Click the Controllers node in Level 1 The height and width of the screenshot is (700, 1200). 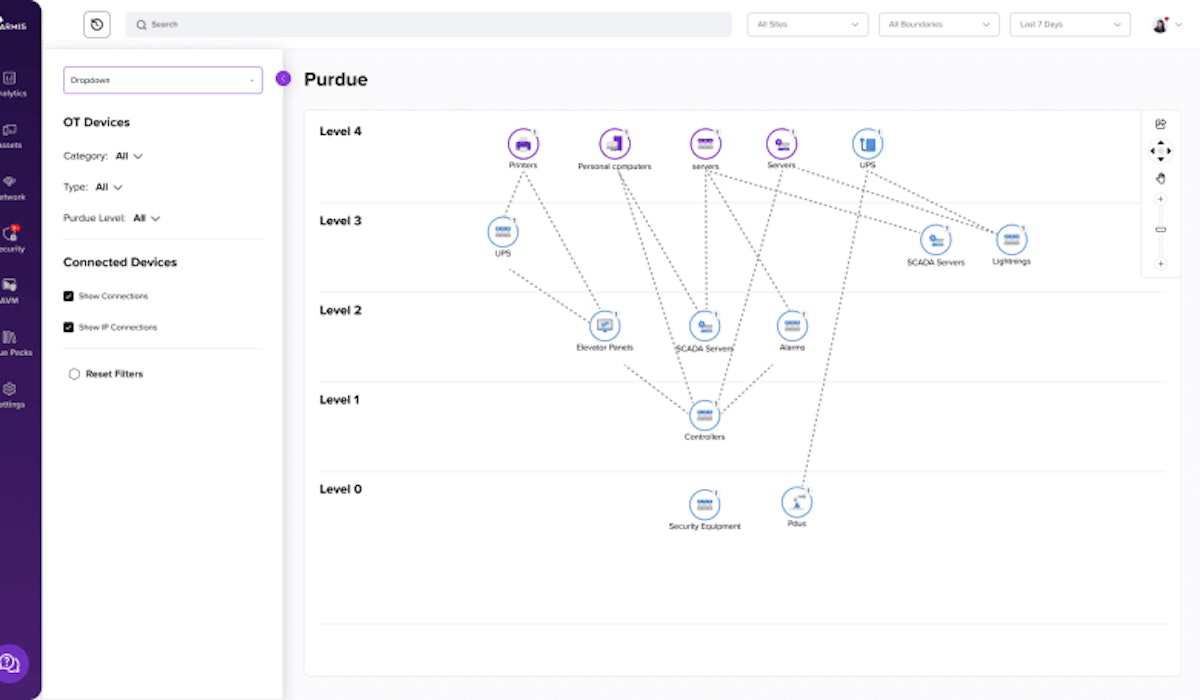pos(704,416)
